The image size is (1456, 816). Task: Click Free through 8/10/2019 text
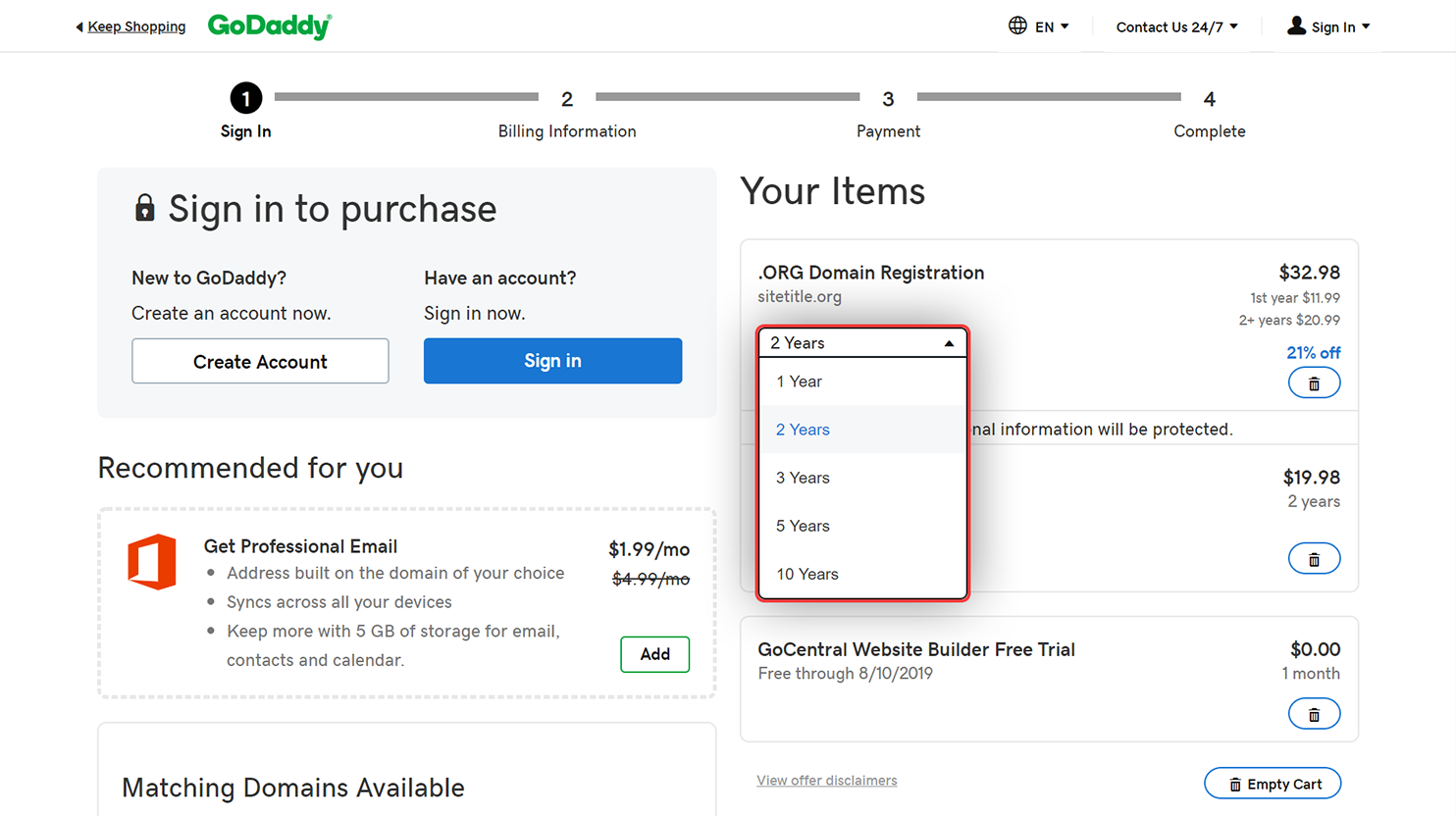tap(845, 674)
